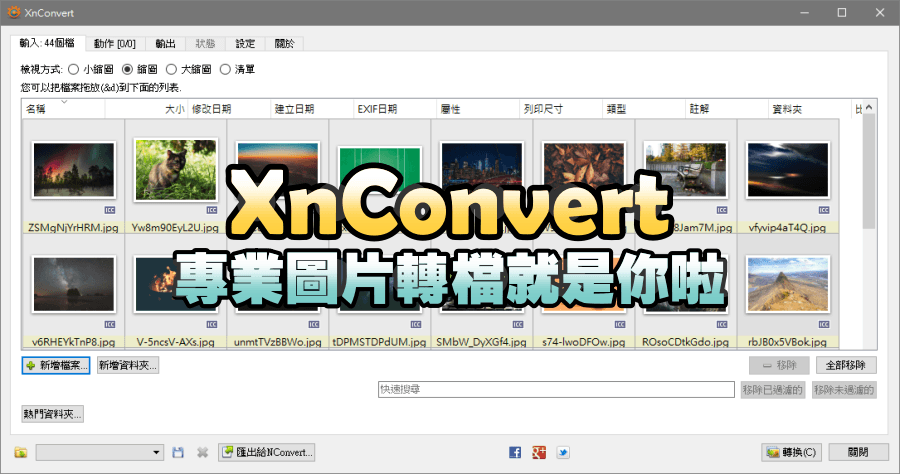The width and height of the screenshot is (900, 474).
Task: Save preset with the floppy disk icon
Action: pos(178,452)
